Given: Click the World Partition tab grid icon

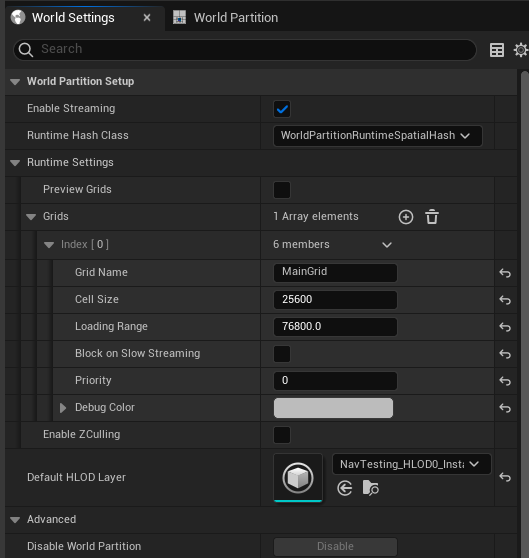Looking at the screenshot, I should click(x=179, y=17).
